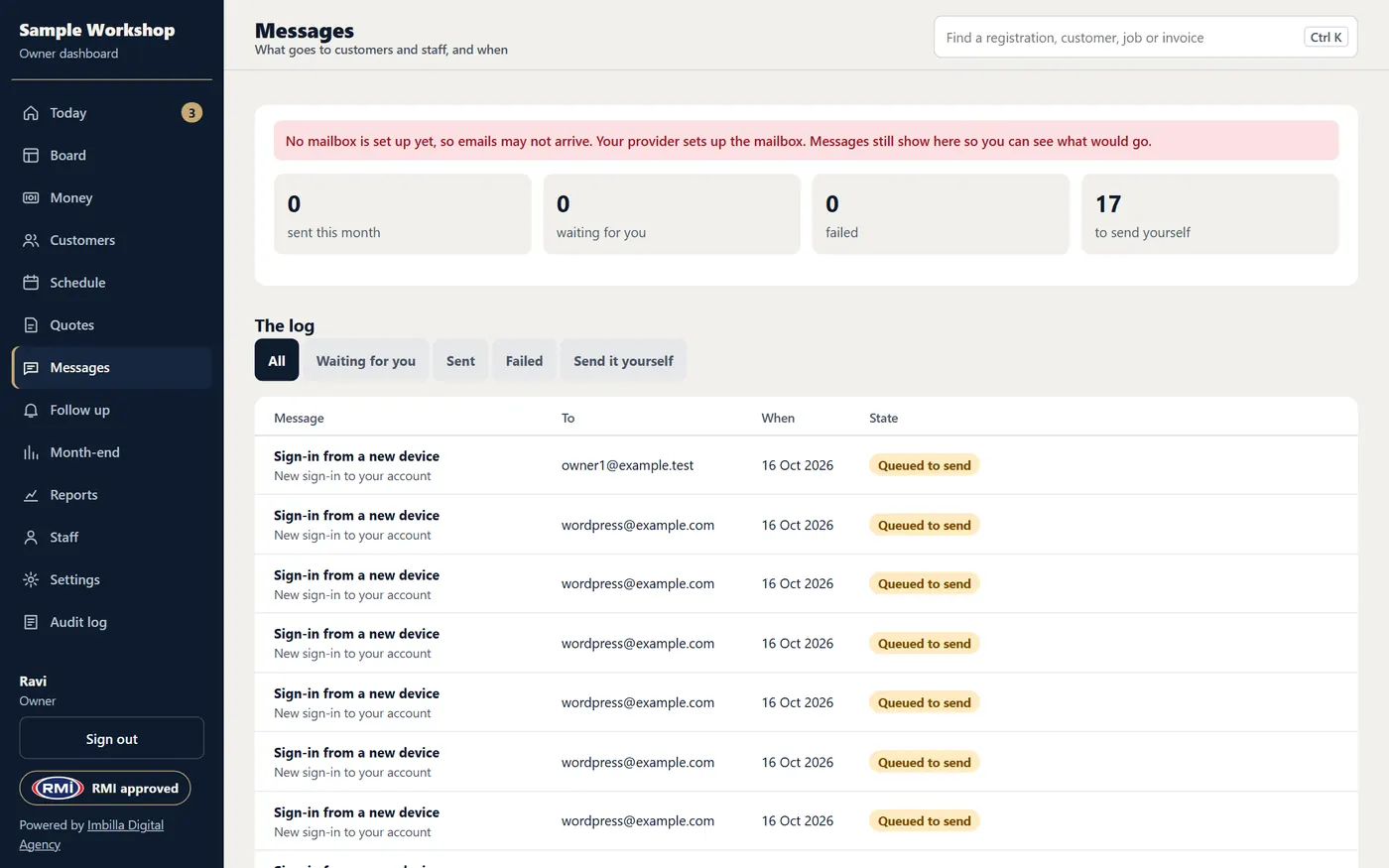1389x868 pixels.
Task: Open the Settings gear icon
Action: [31, 580]
